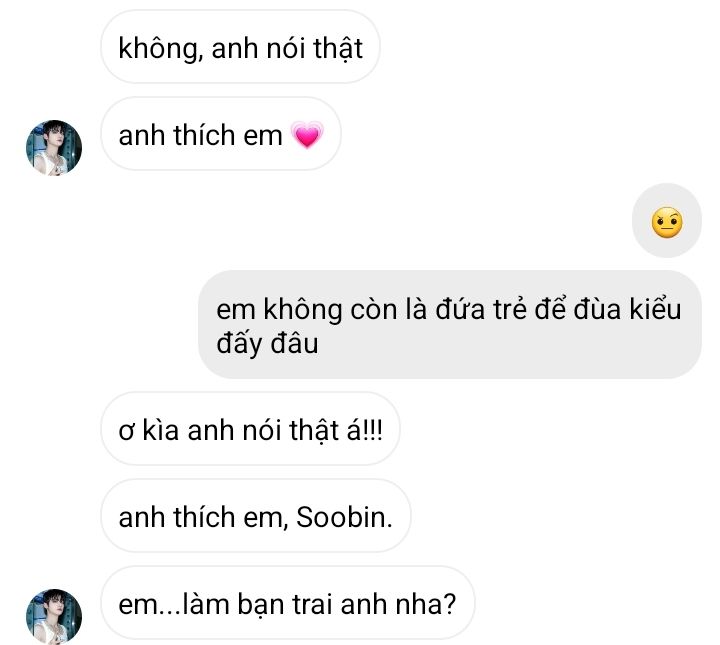Screen dimensions: 720x645
Task: Tap "đứa trẻ" in the sent message
Action: click(473, 310)
